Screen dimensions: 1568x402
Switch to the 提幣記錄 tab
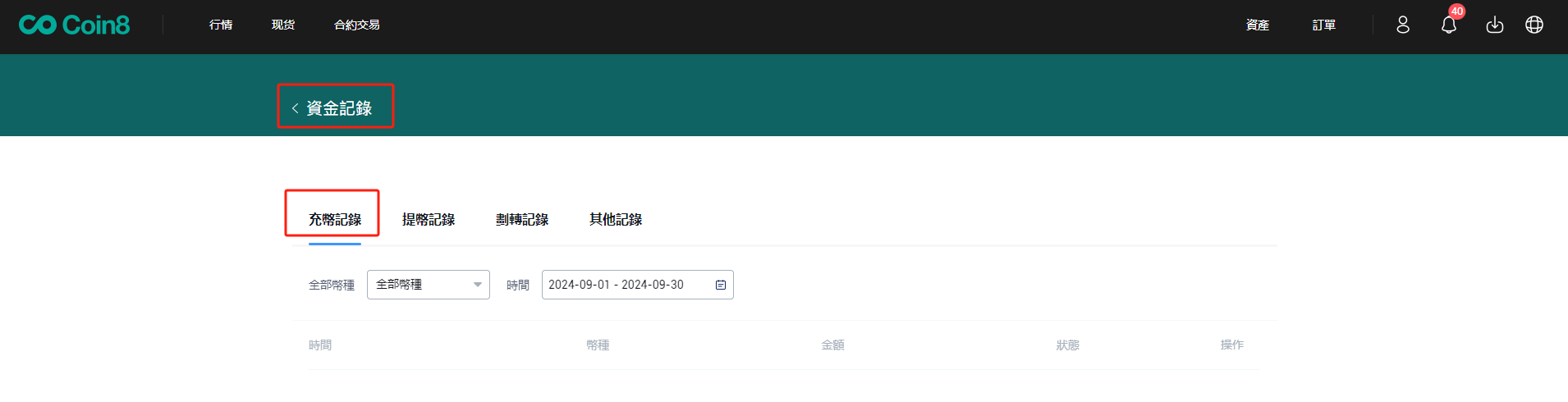[429, 220]
